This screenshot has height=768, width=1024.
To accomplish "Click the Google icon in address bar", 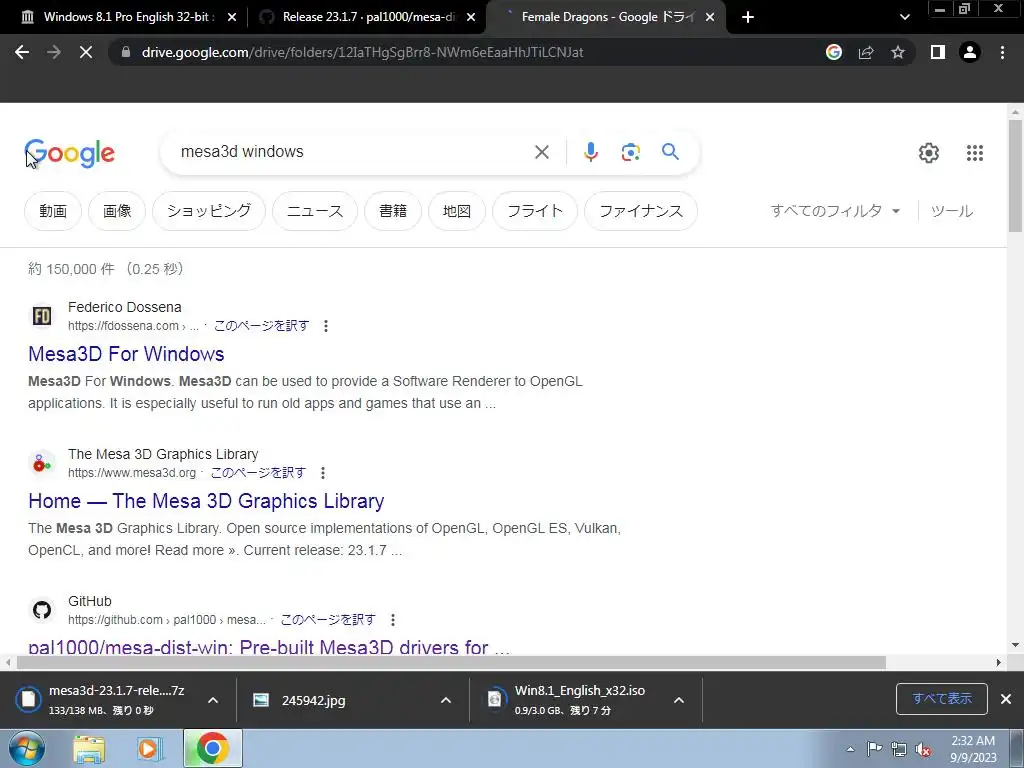I will (x=834, y=52).
